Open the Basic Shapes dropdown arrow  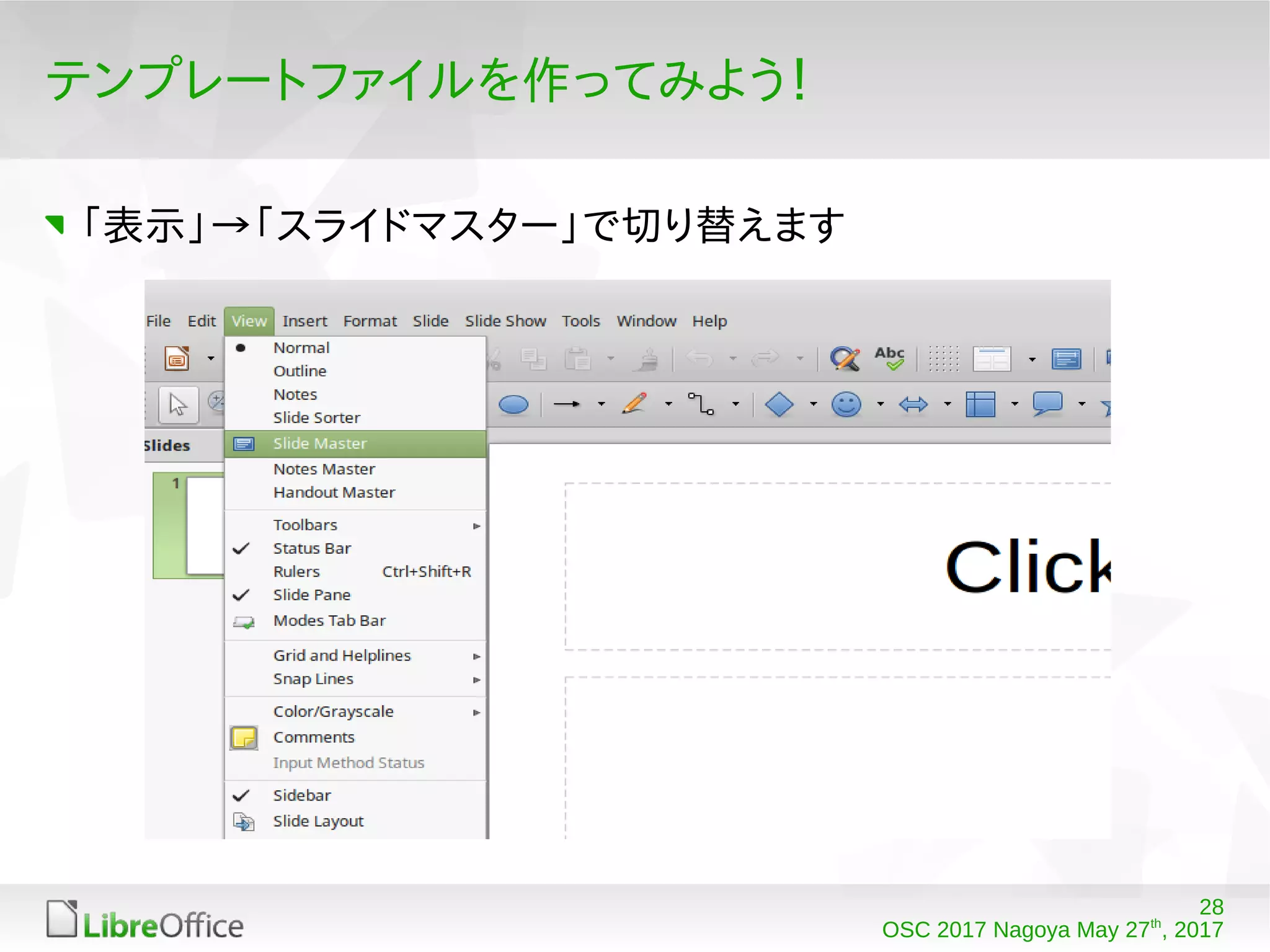pyautogui.click(x=814, y=404)
